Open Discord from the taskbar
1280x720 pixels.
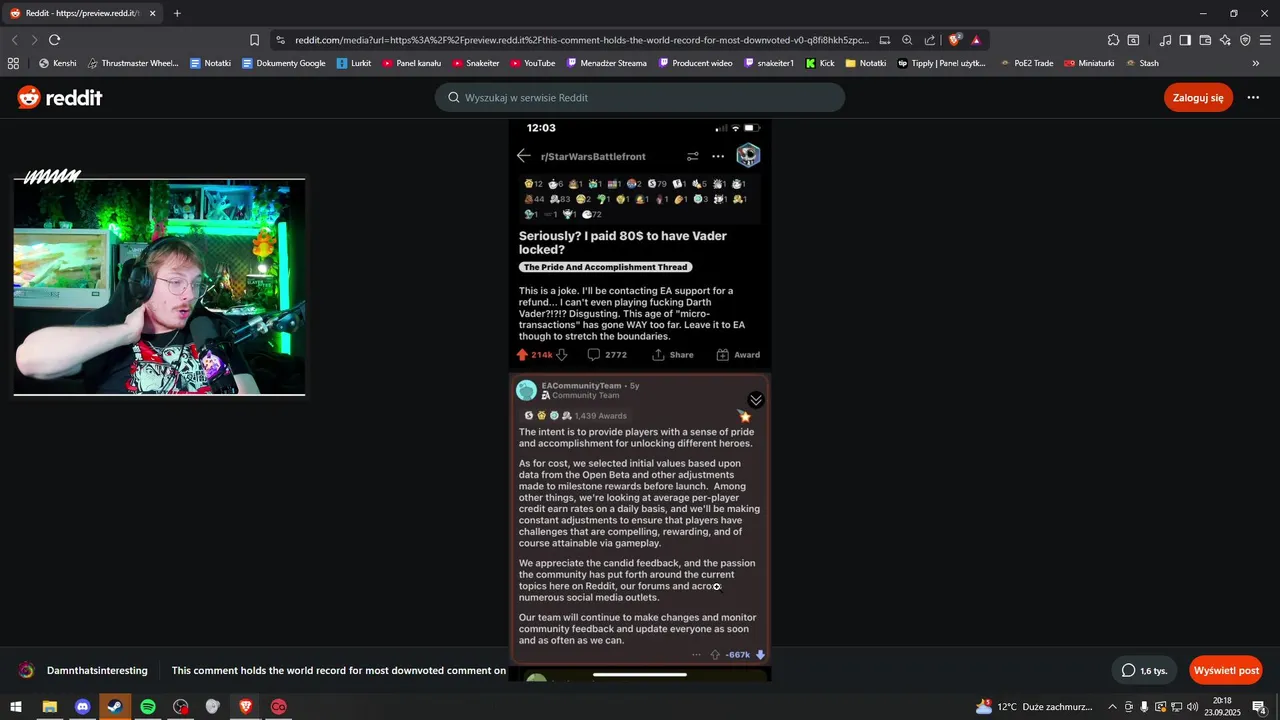(82, 706)
